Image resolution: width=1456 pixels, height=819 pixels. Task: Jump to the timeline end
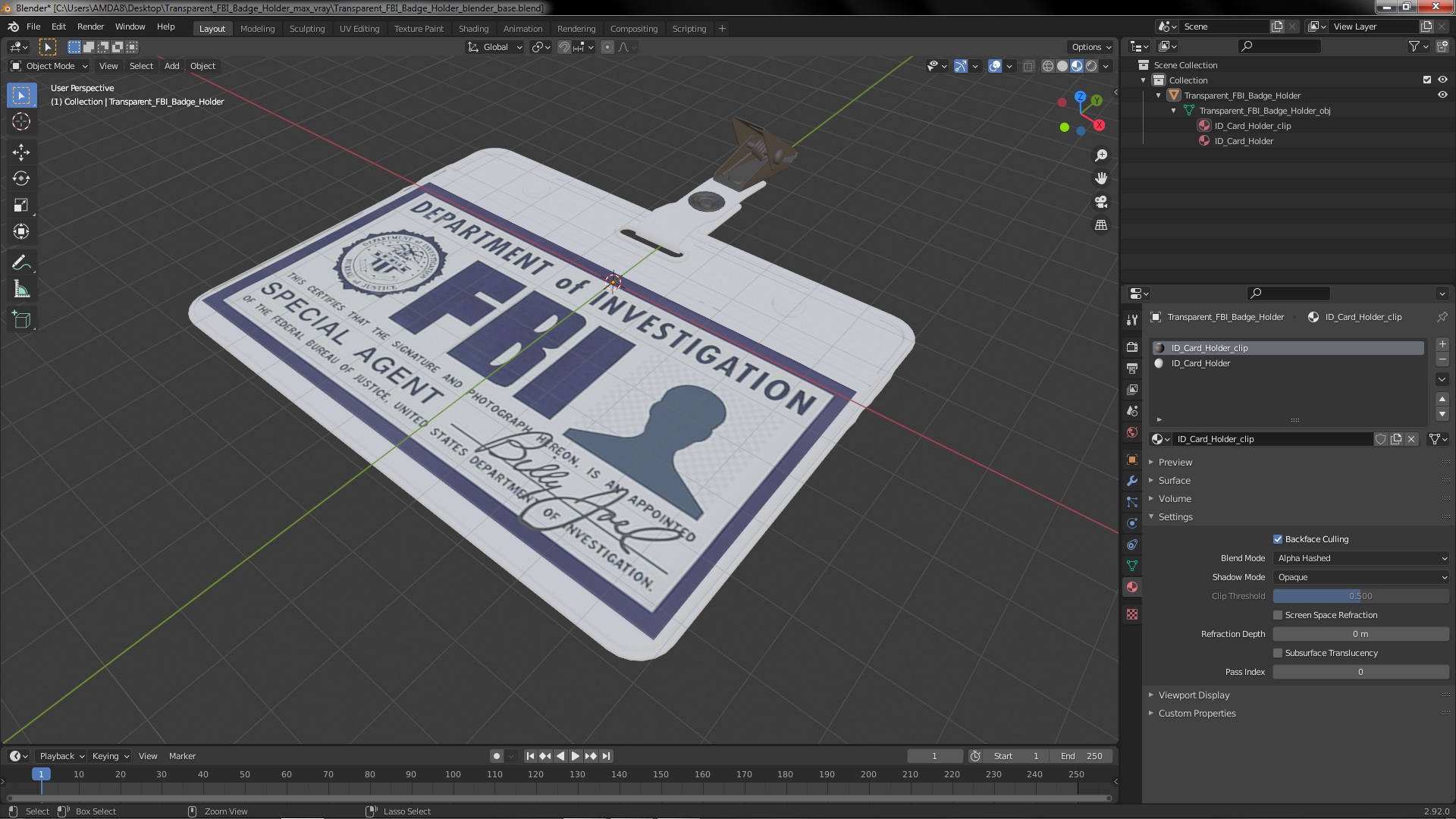point(606,756)
